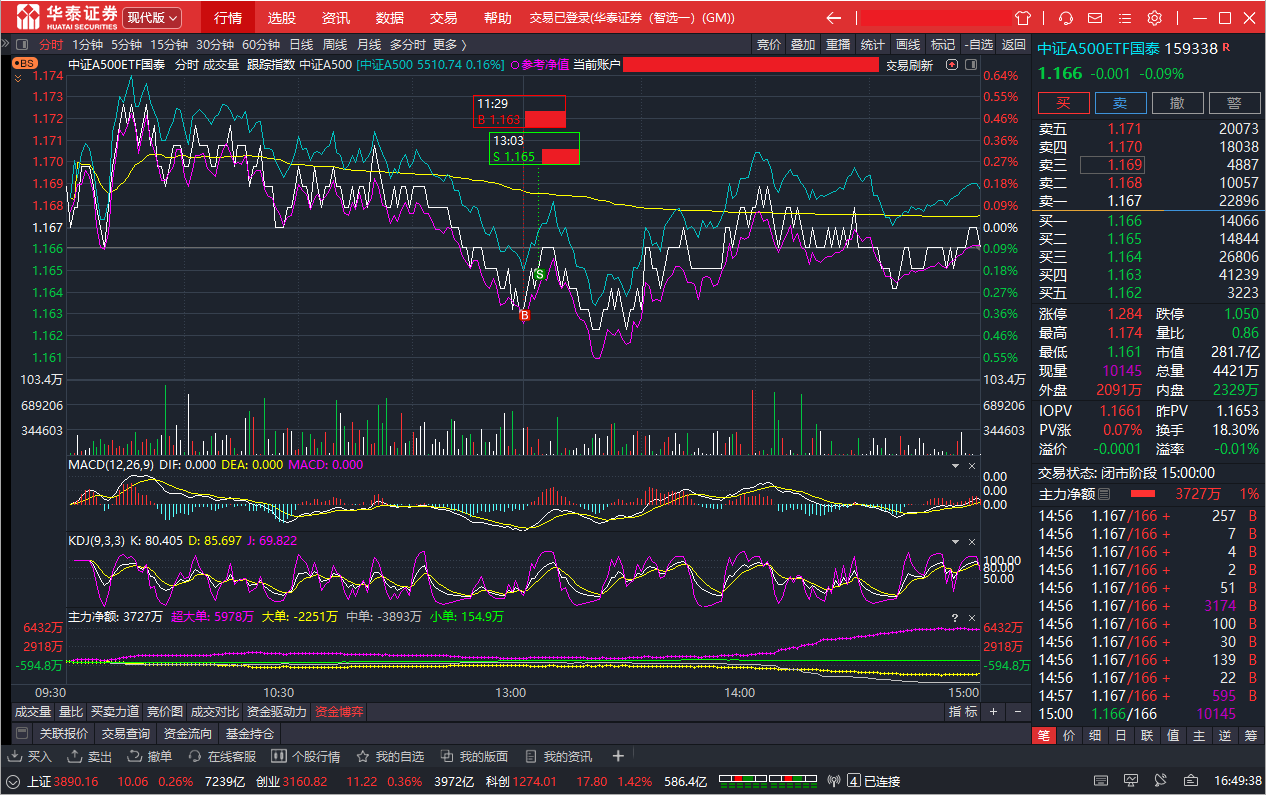Click the back arrow icon

coord(833,18)
